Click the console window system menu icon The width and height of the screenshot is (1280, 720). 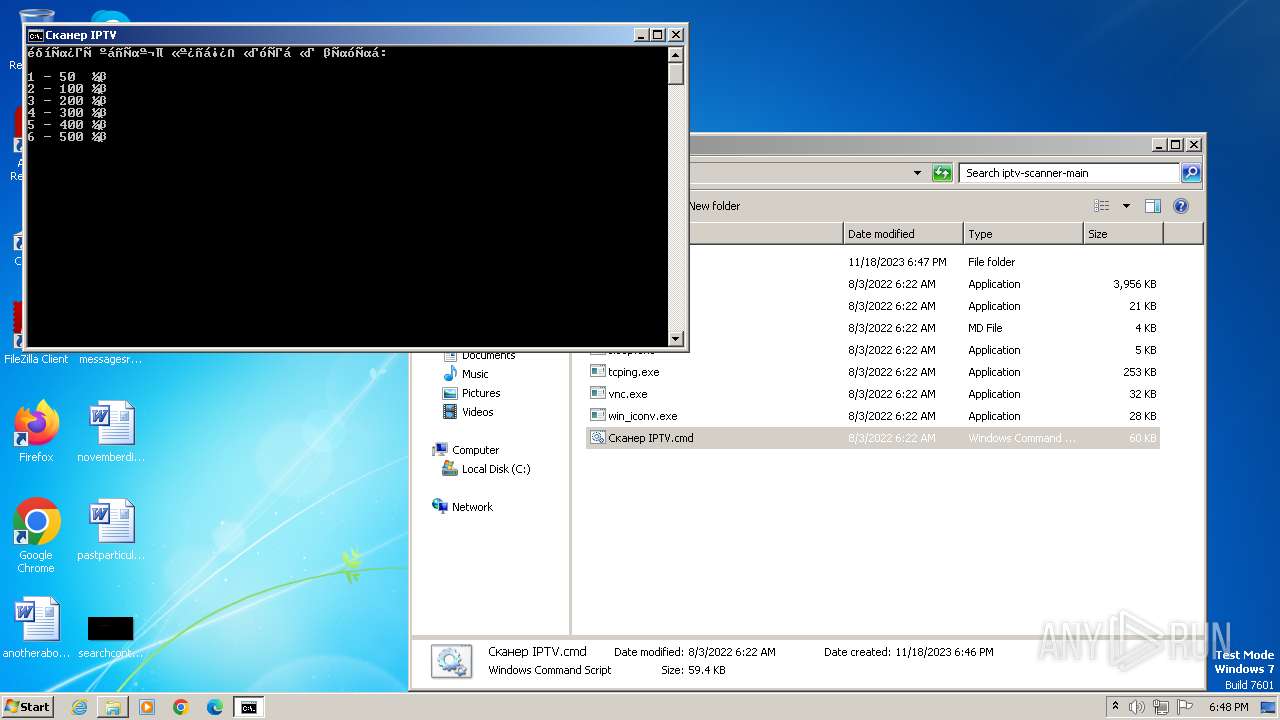(35, 35)
